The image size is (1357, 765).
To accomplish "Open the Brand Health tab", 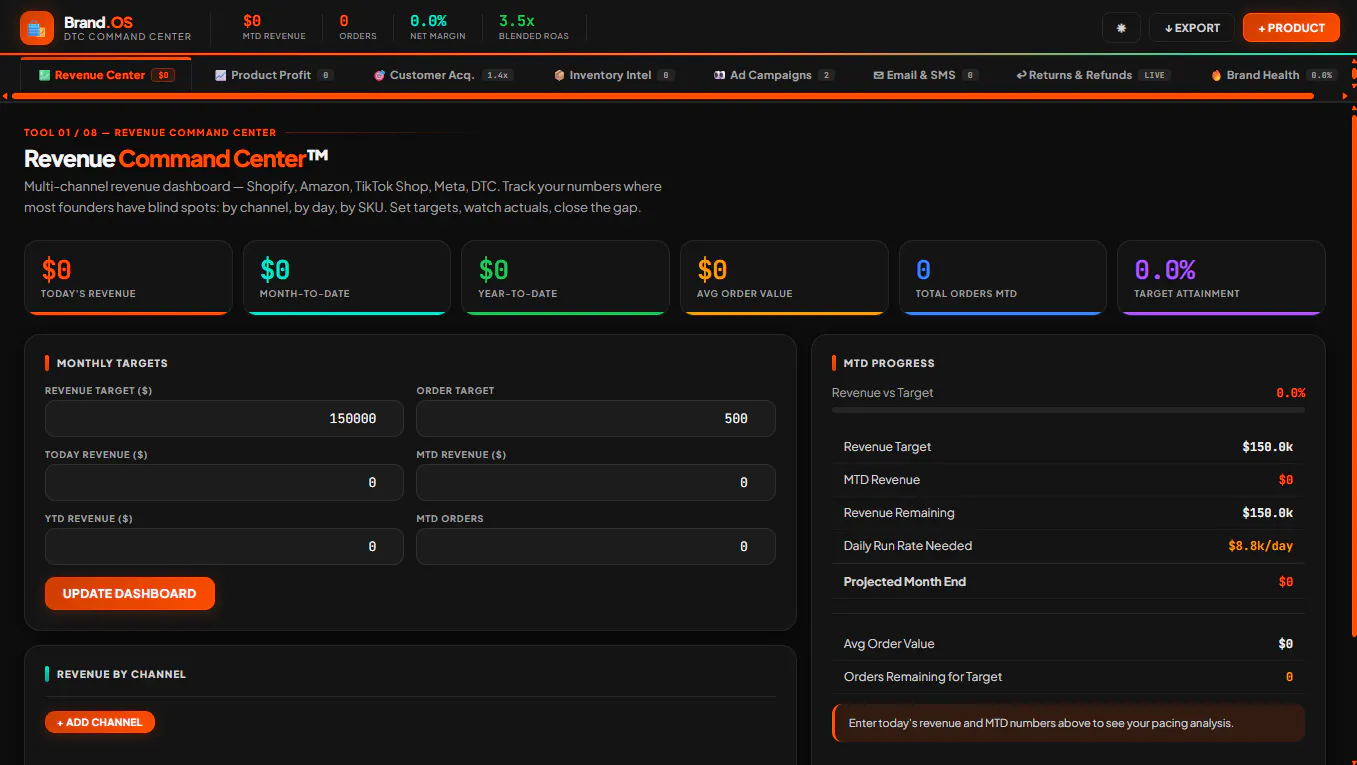I will coord(1273,75).
